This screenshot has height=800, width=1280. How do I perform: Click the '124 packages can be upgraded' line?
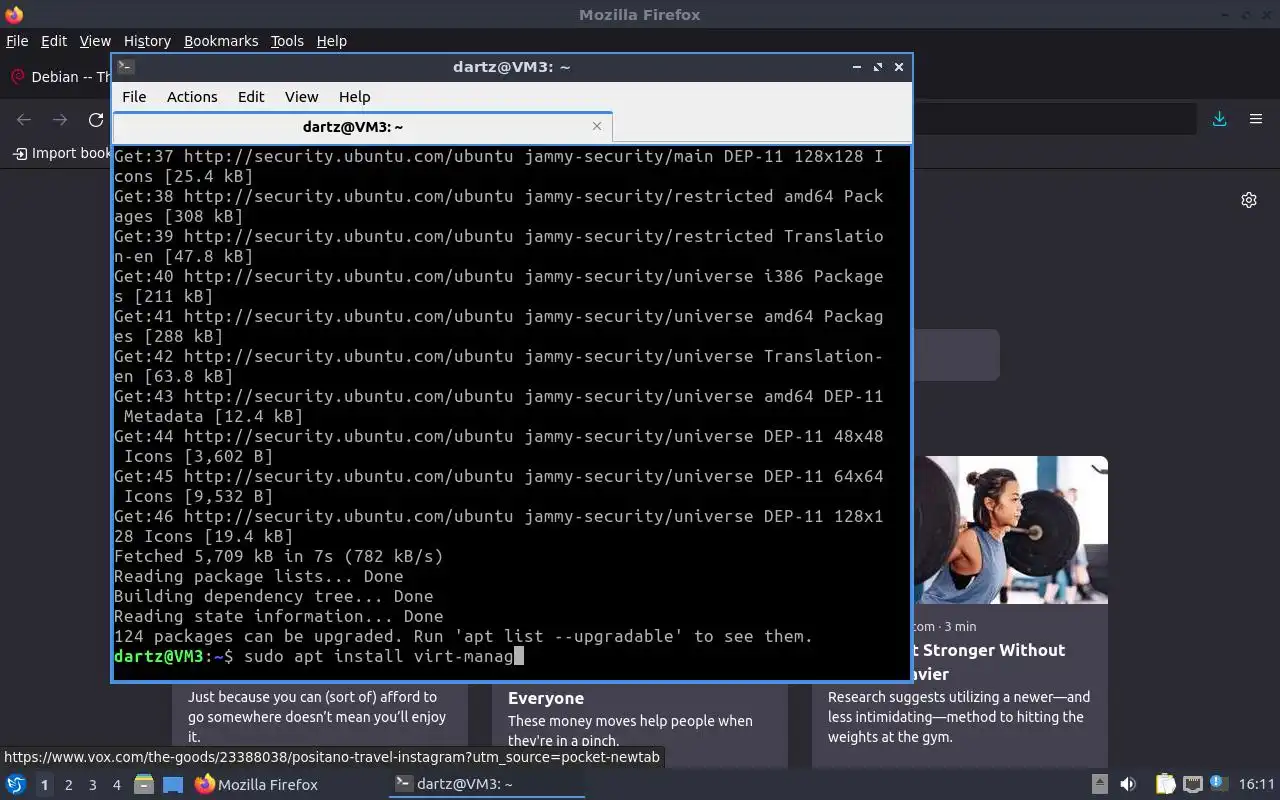coord(463,636)
